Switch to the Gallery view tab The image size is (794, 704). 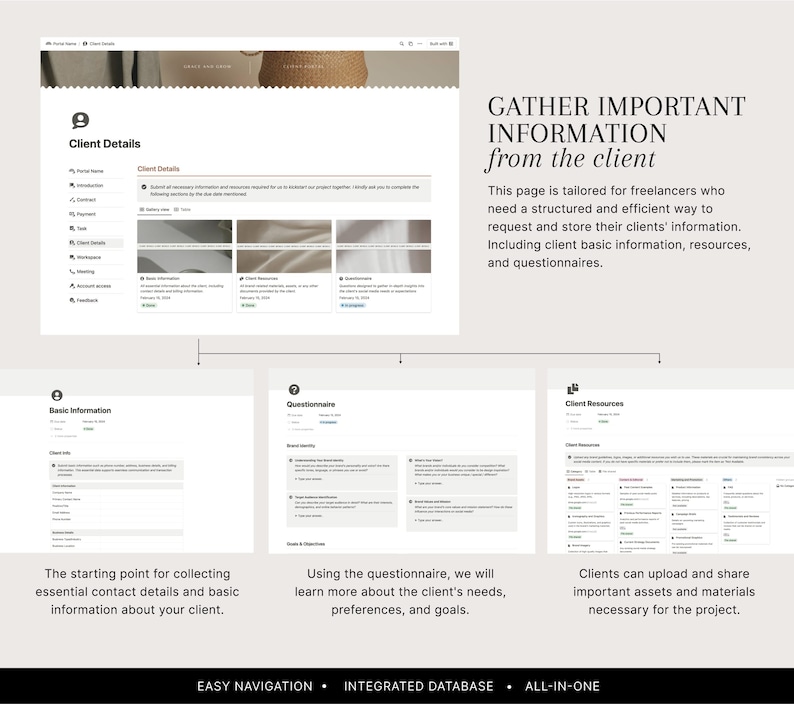[154, 210]
